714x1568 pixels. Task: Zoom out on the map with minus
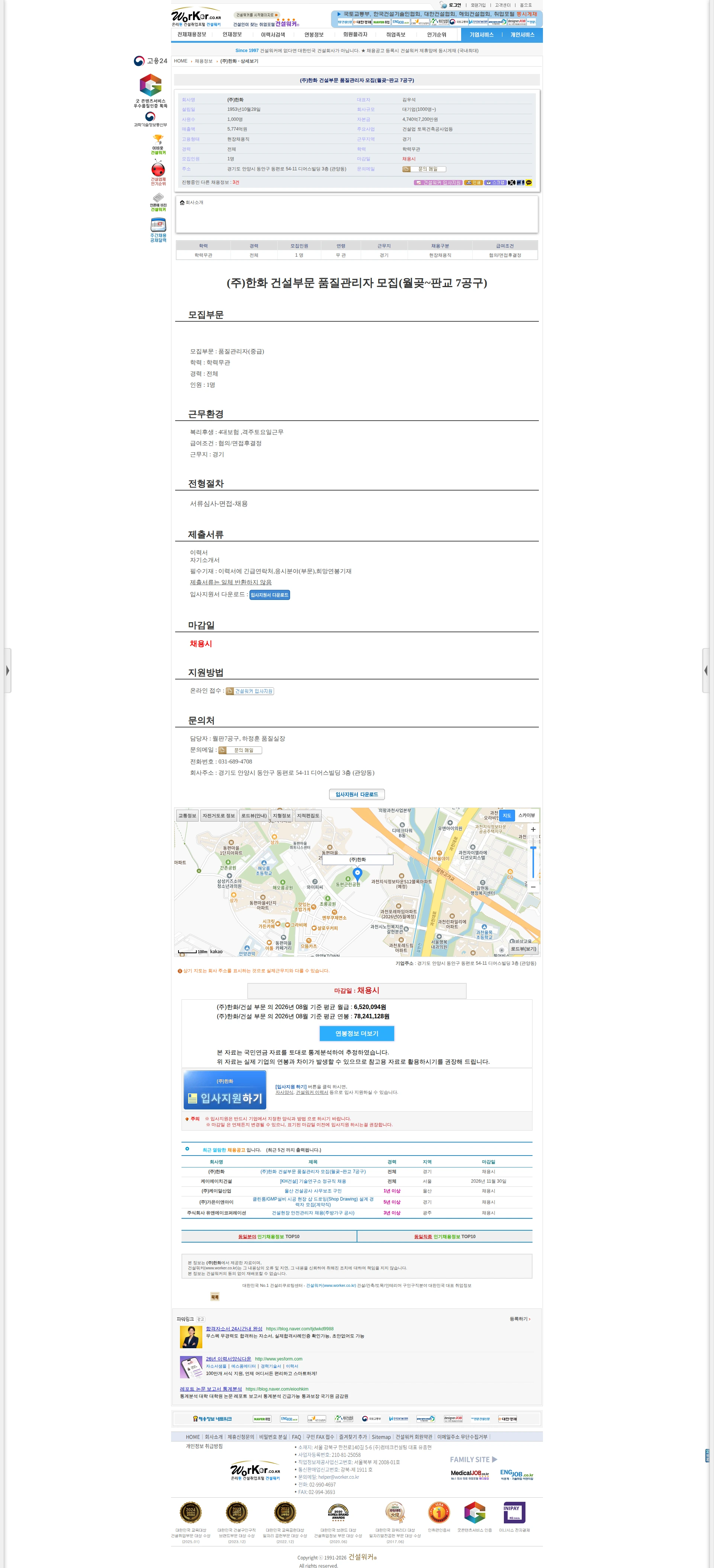coord(533,887)
